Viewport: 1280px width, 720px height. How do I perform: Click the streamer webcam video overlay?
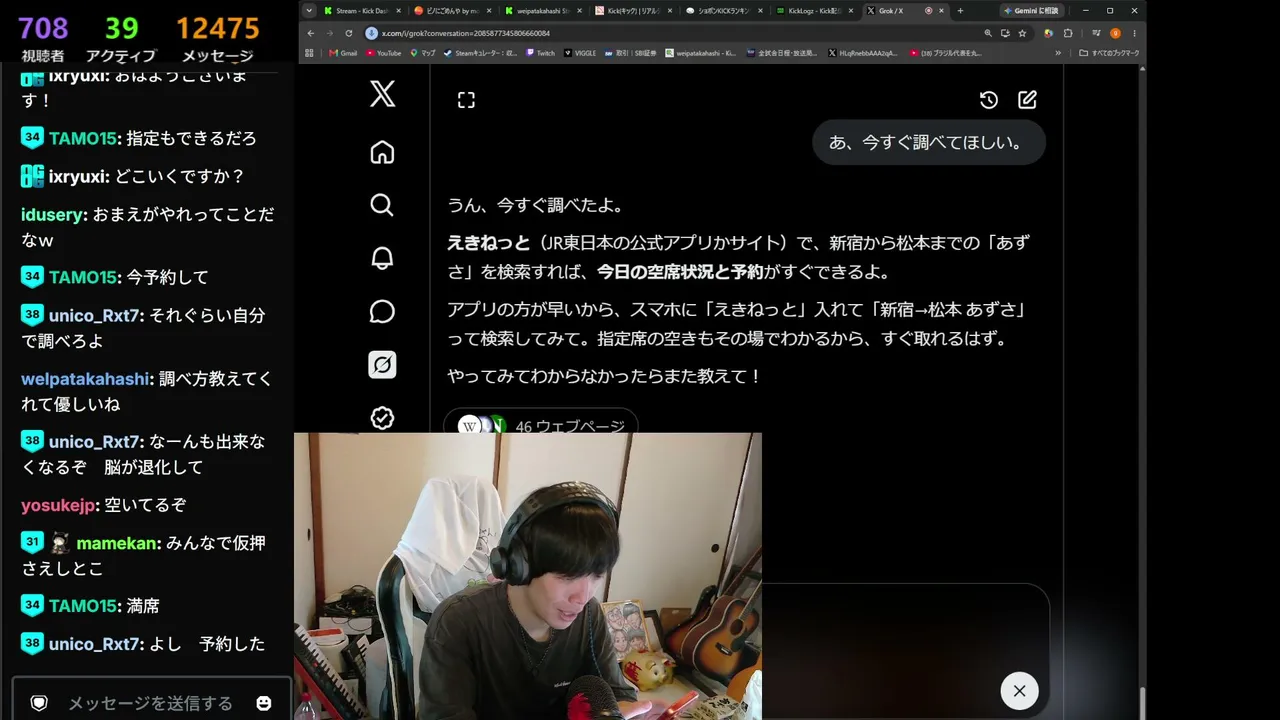tap(528, 576)
